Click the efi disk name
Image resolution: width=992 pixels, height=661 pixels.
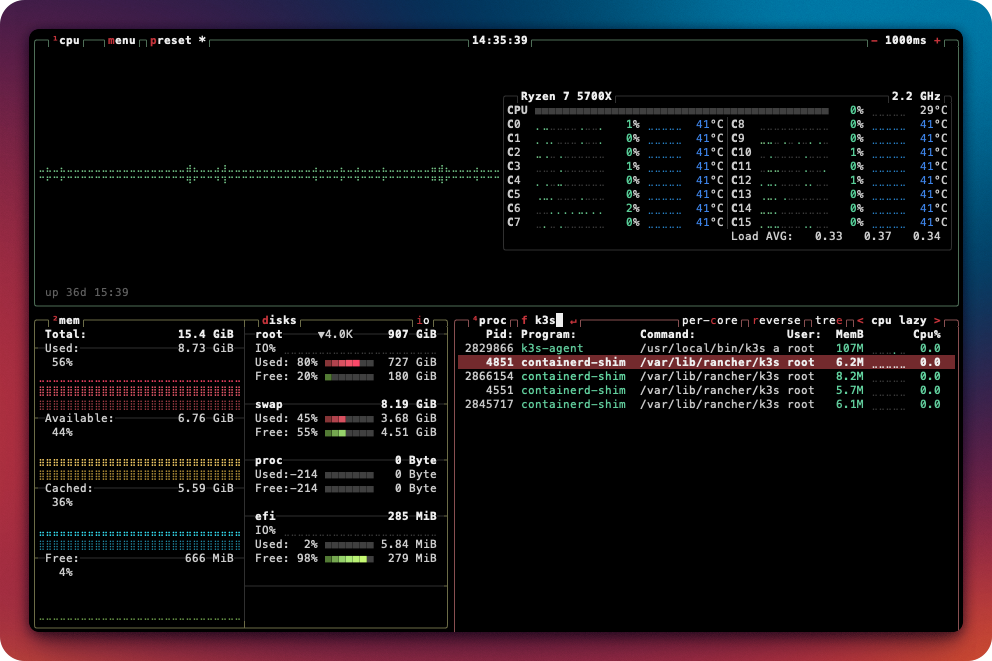pyautogui.click(x=265, y=517)
